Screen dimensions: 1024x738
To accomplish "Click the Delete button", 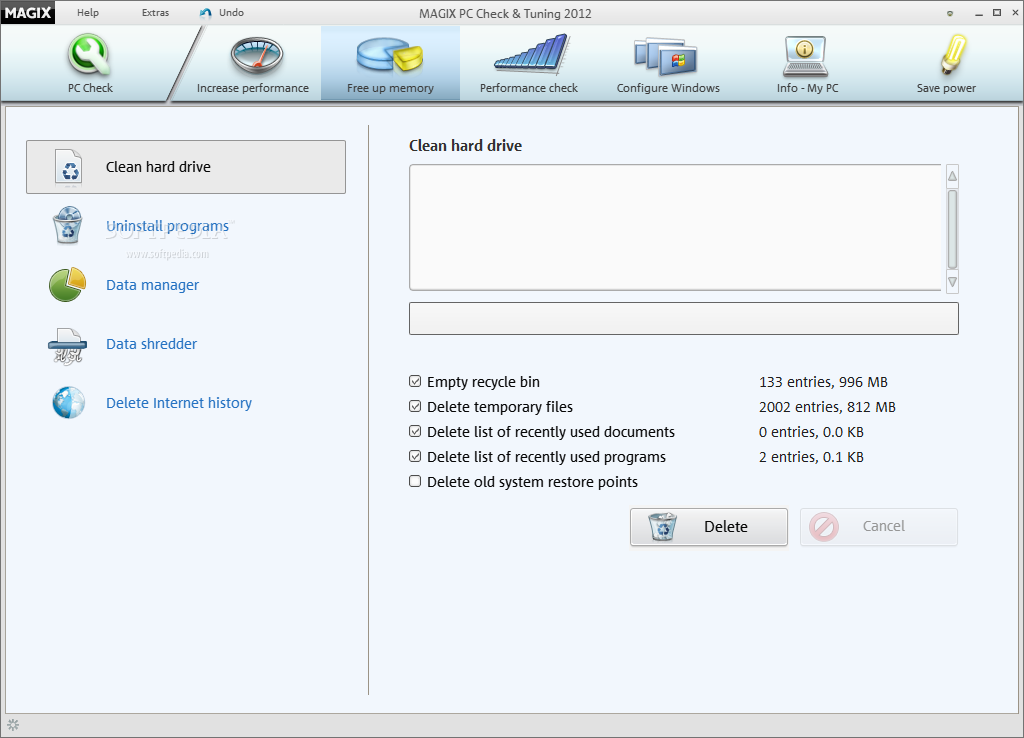I will [709, 526].
